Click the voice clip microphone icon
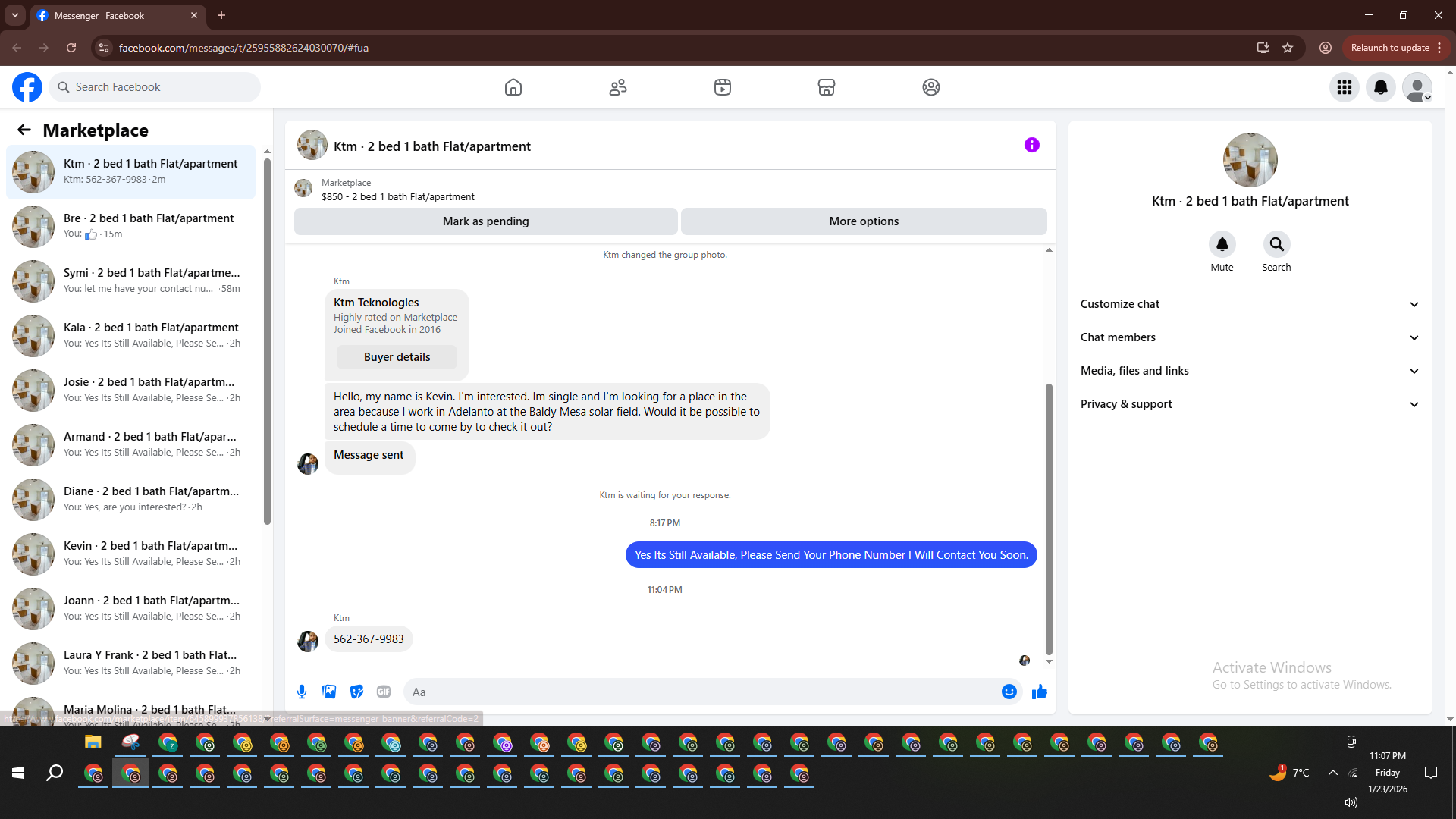The width and height of the screenshot is (1456, 819). click(302, 692)
